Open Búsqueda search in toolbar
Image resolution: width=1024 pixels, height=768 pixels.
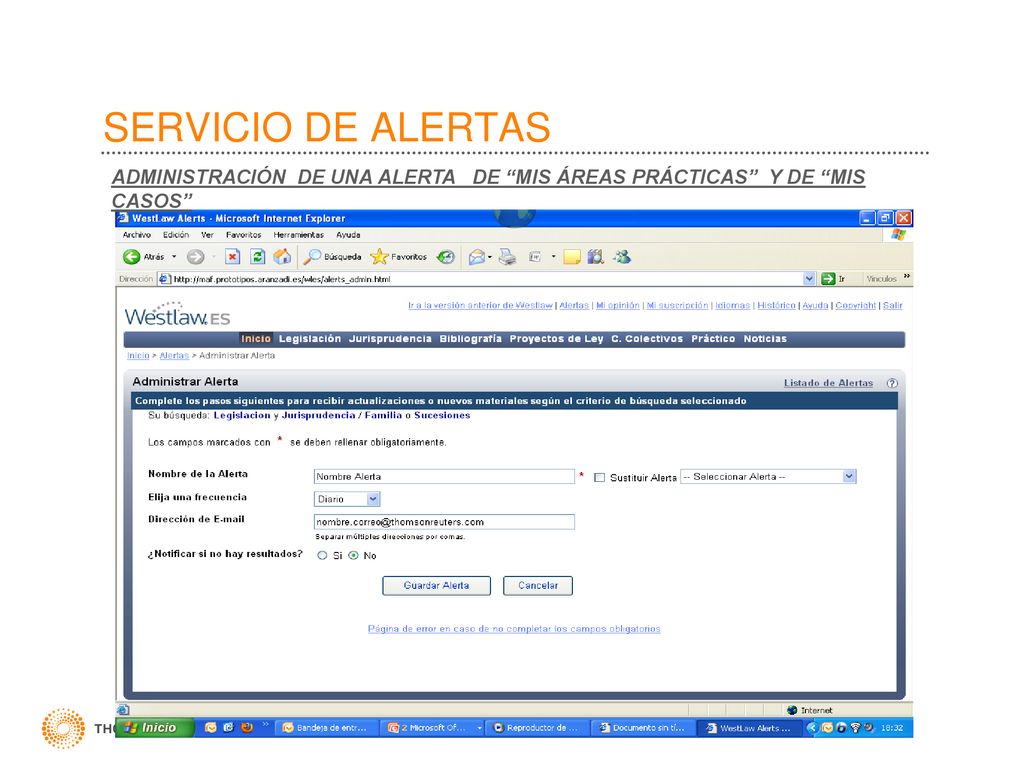(x=332, y=257)
